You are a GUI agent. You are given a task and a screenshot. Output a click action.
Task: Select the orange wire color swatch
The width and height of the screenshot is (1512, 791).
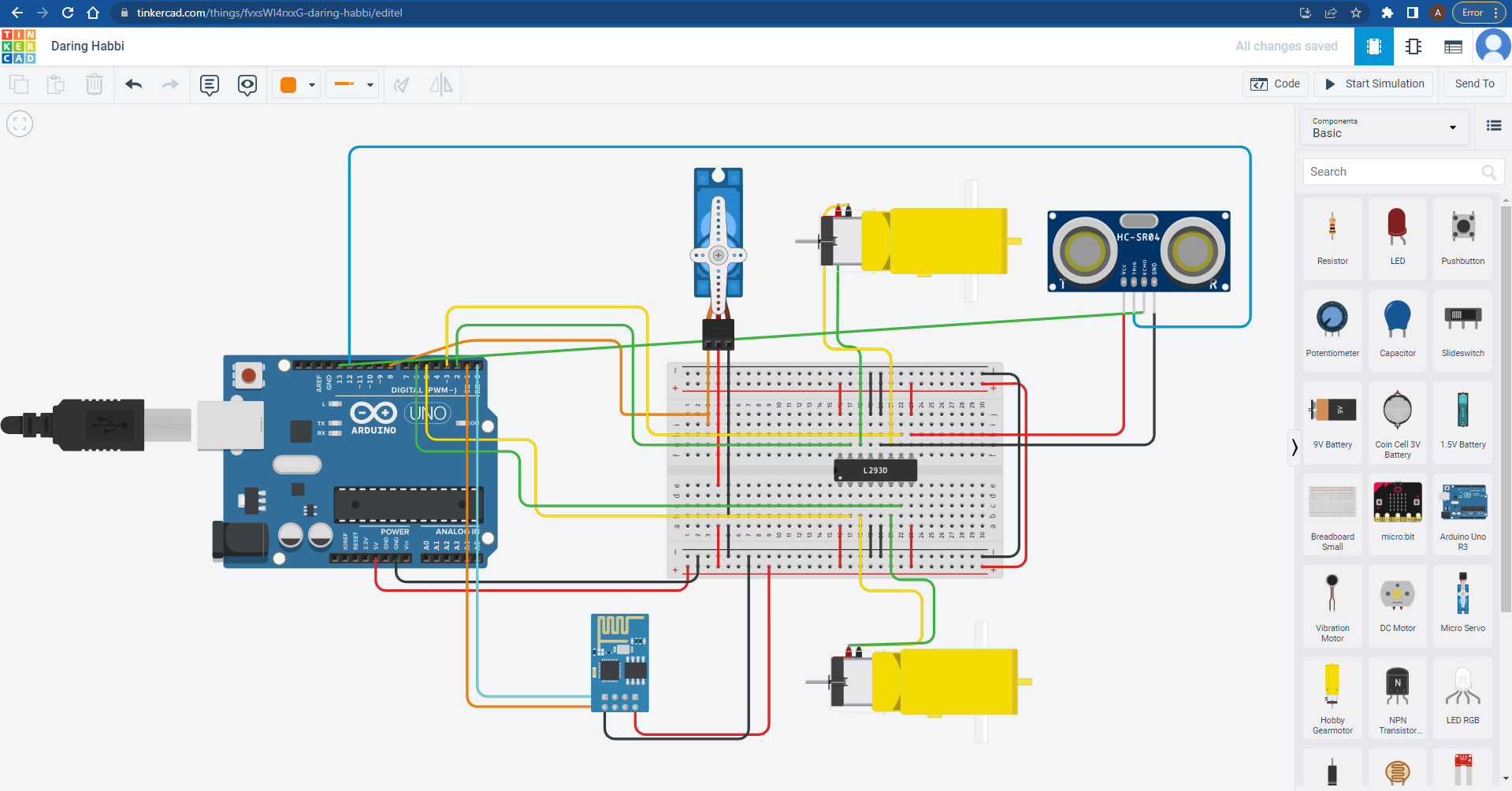tap(288, 85)
